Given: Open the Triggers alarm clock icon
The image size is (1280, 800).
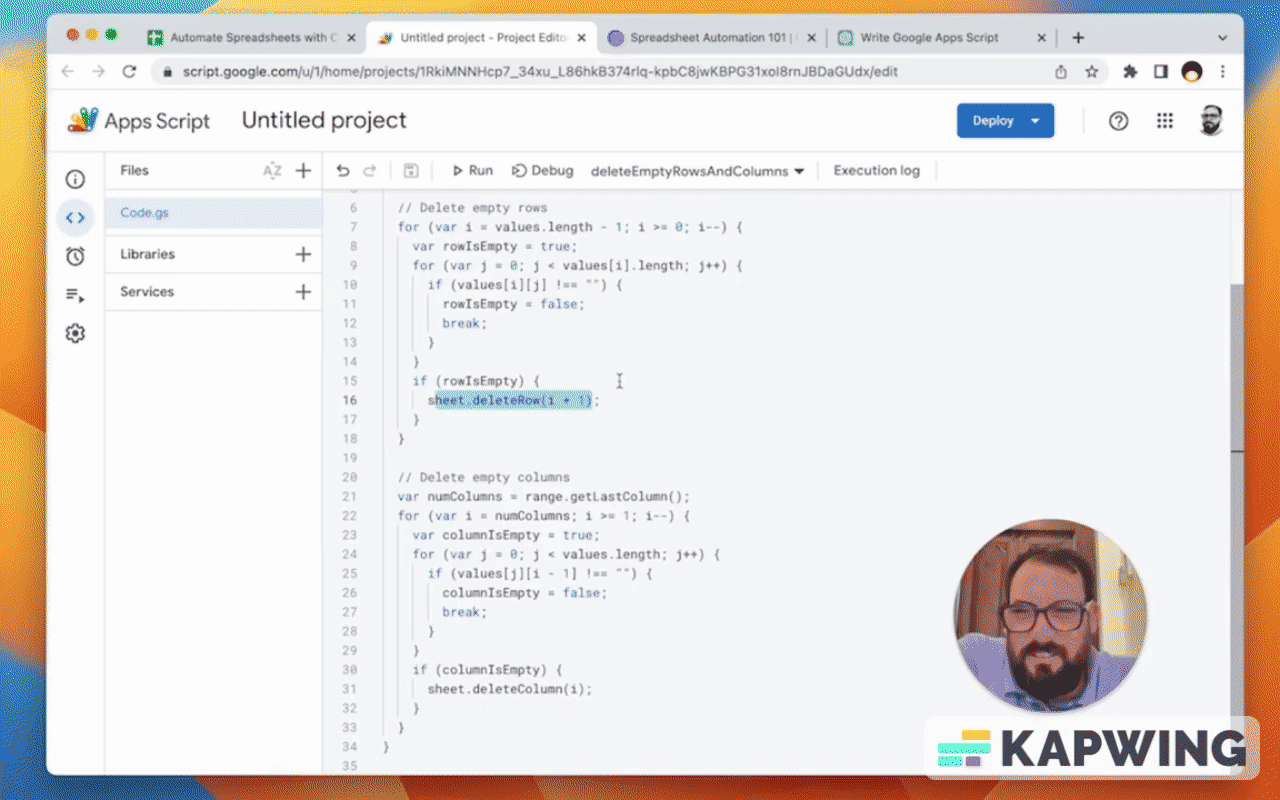Looking at the screenshot, I should point(75,256).
